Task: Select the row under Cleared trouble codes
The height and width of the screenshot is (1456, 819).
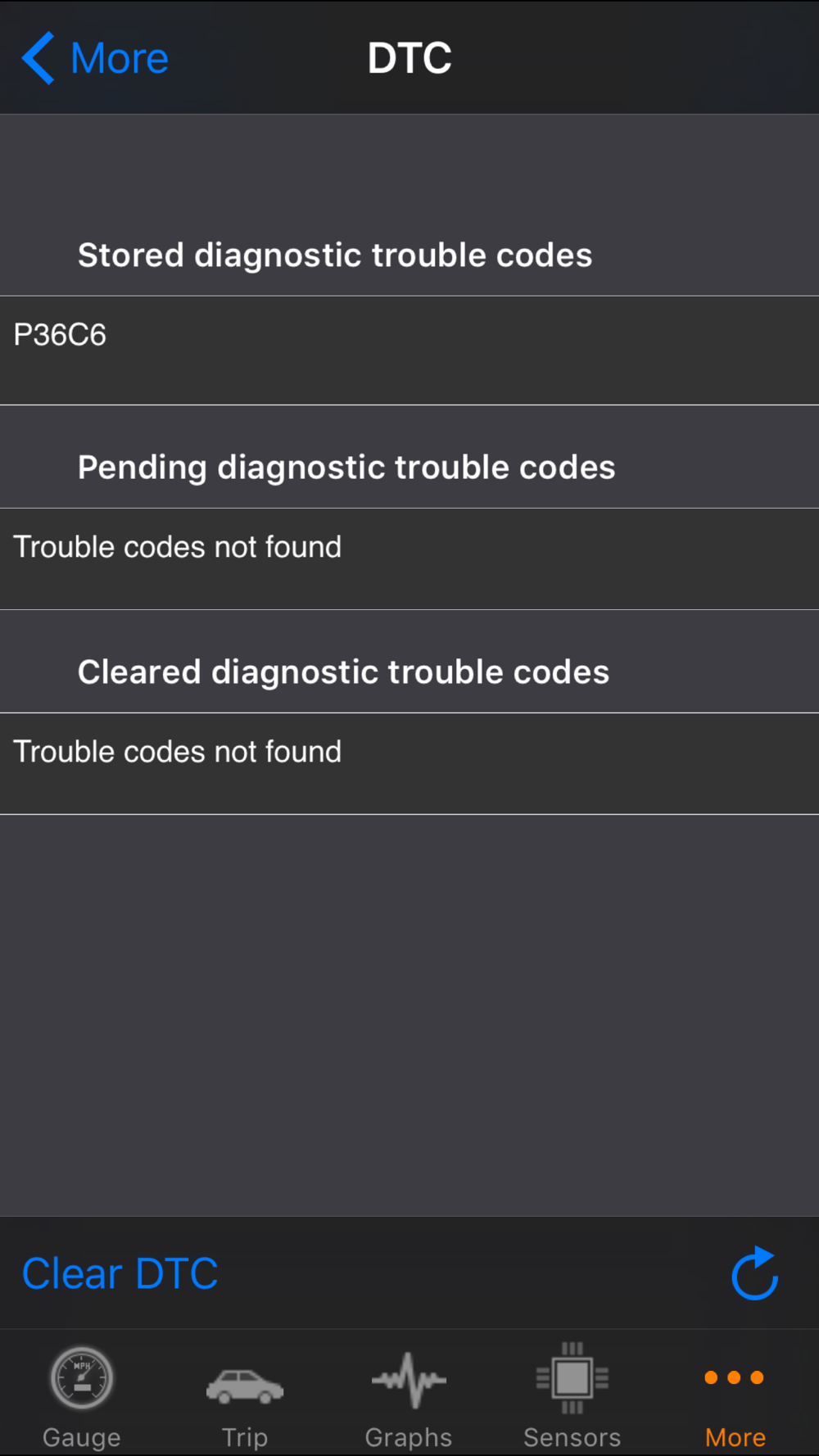Action: (x=409, y=763)
